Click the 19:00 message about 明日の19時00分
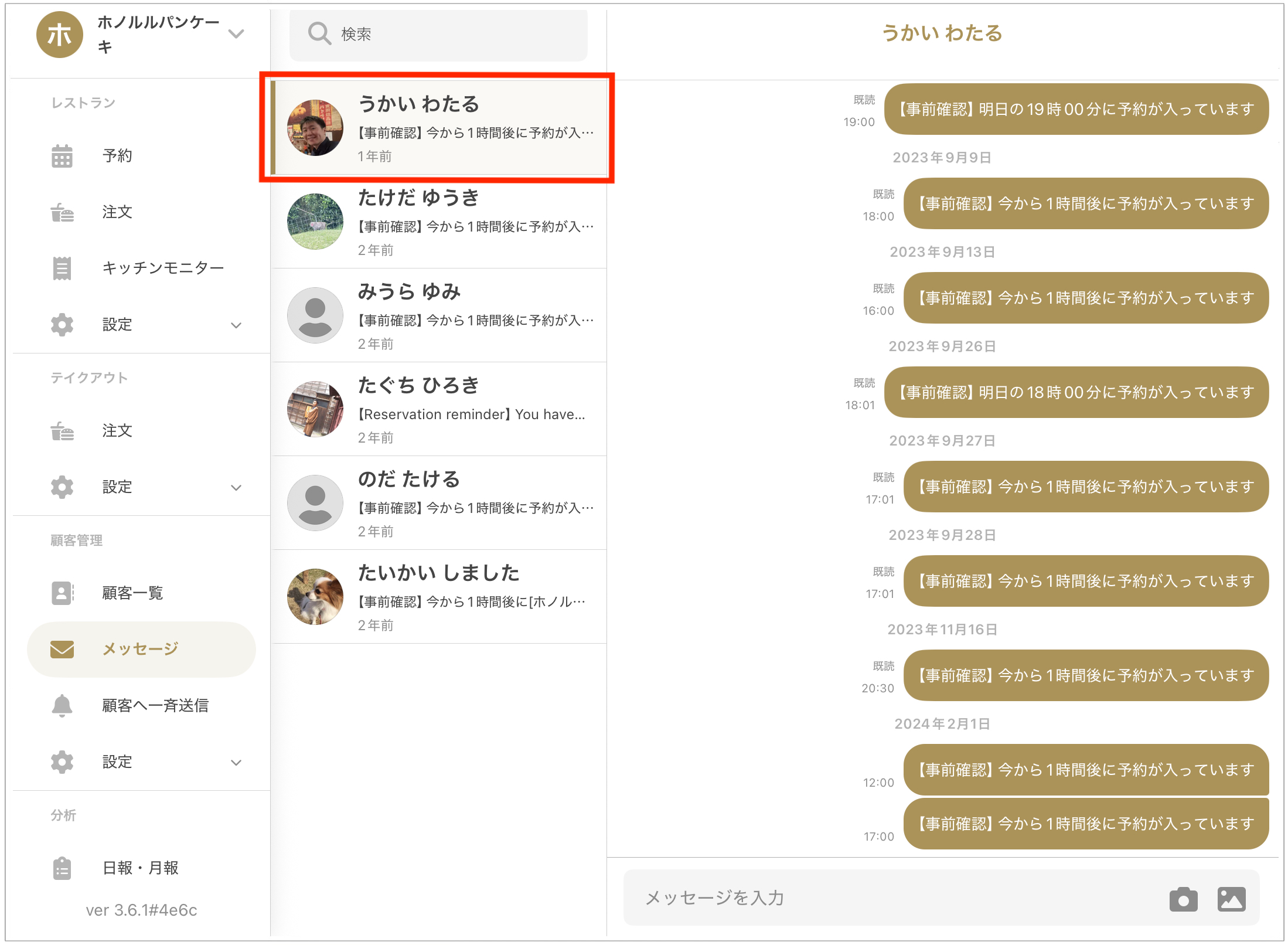1288x945 pixels. pyautogui.click(x=1076, y=109)
